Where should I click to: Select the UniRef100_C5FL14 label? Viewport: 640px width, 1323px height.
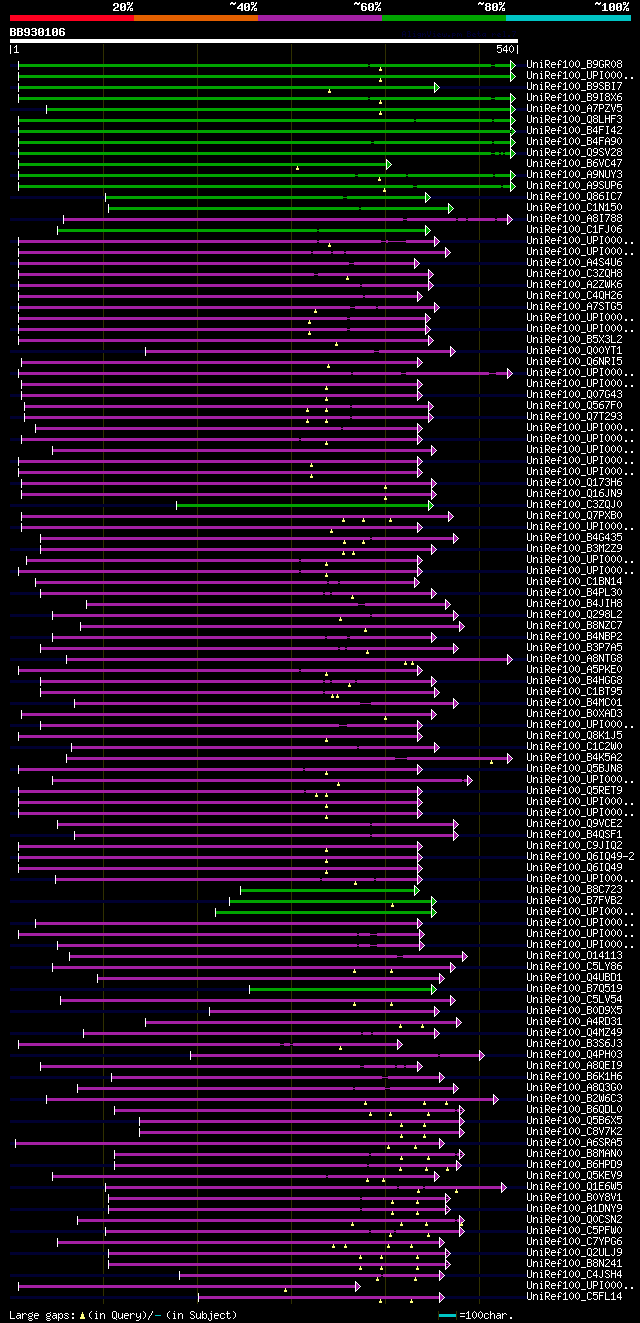(574, 1296)
